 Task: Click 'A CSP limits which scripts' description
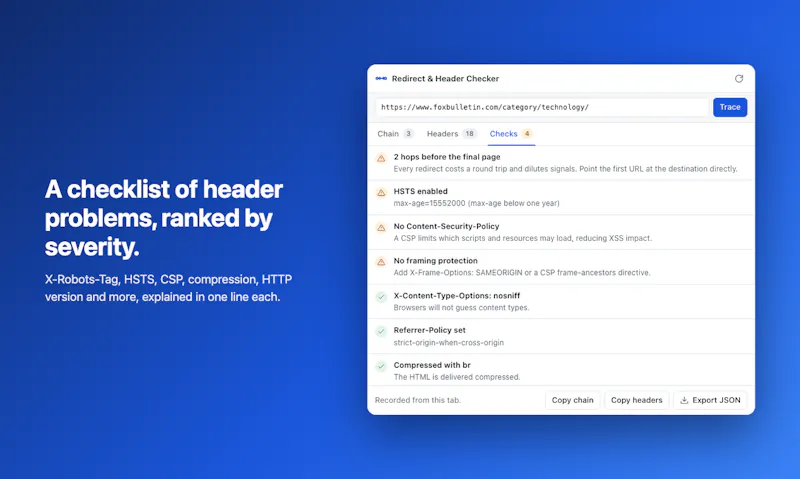(x=522, y=238)
